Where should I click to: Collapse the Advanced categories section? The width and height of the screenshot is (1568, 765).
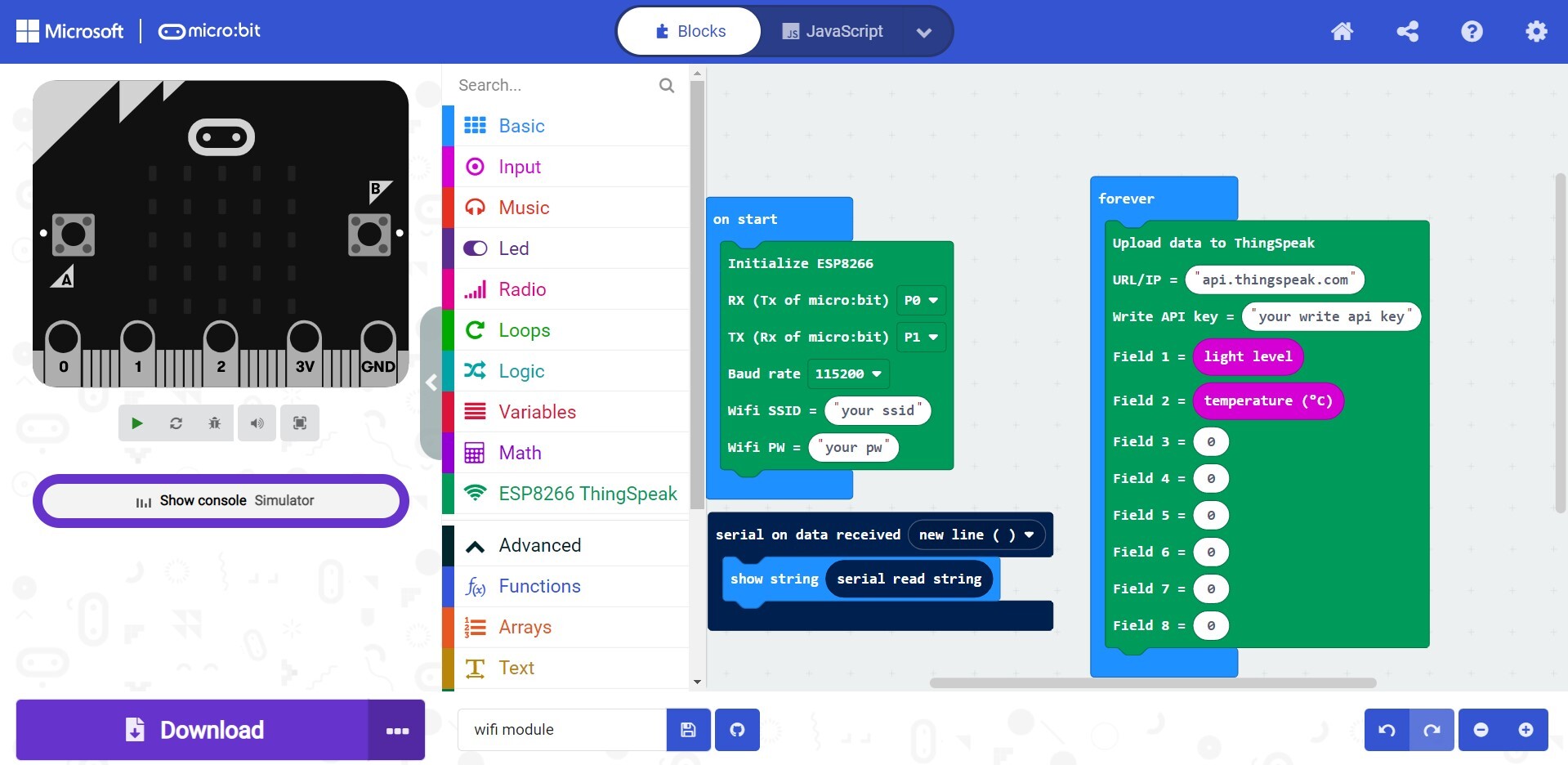pyautogui.click(x=565, y=545)
